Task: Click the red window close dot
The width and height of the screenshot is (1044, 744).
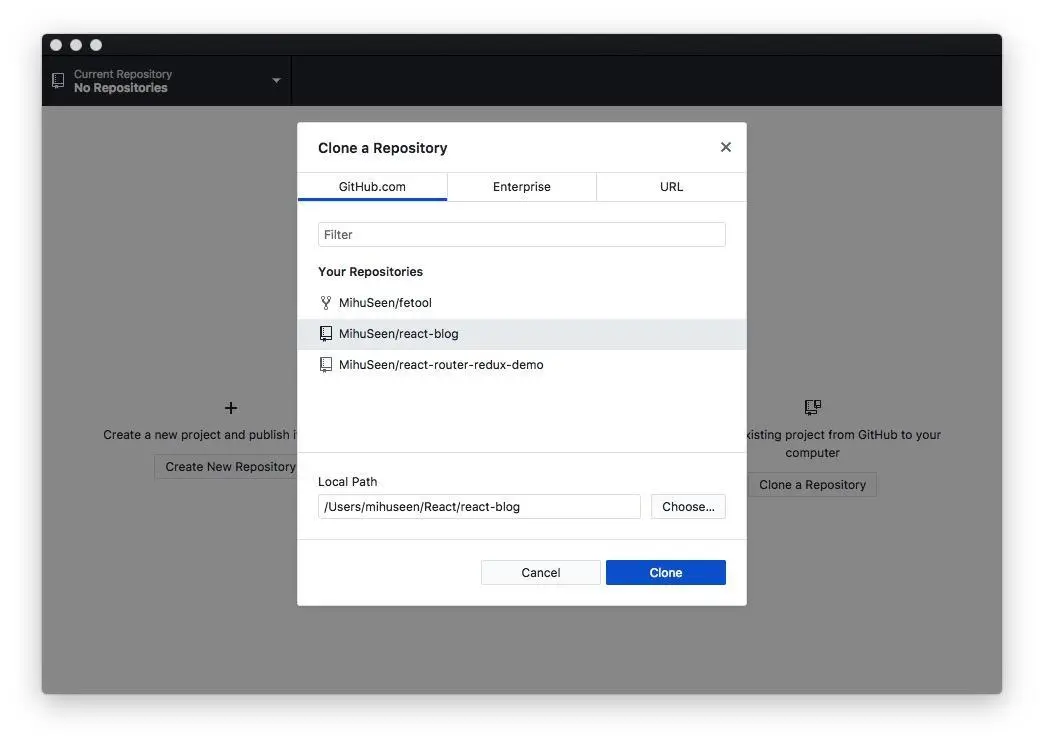Action: [x=56, y=45]
